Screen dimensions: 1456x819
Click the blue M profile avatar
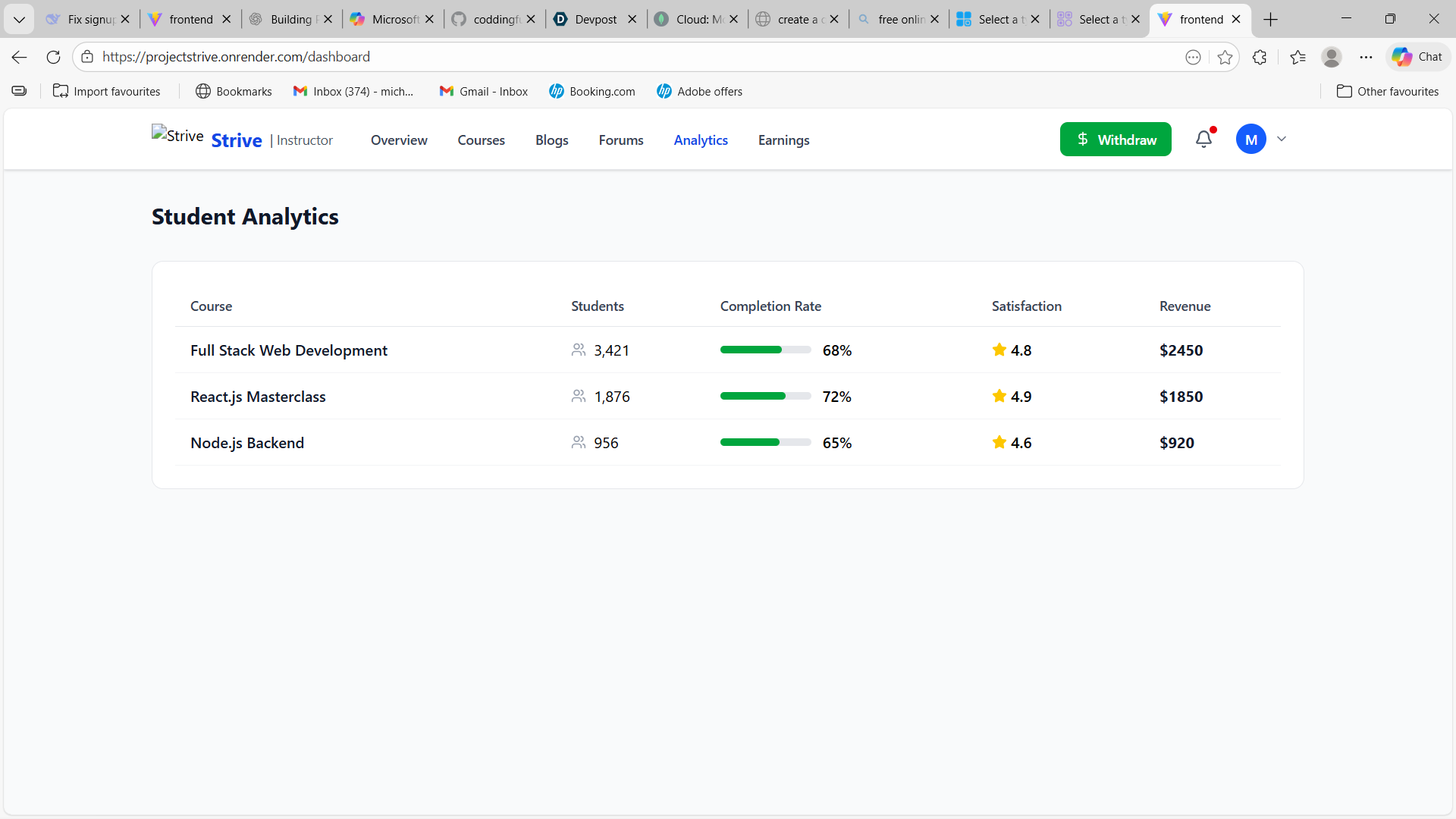coord(1250,140)
